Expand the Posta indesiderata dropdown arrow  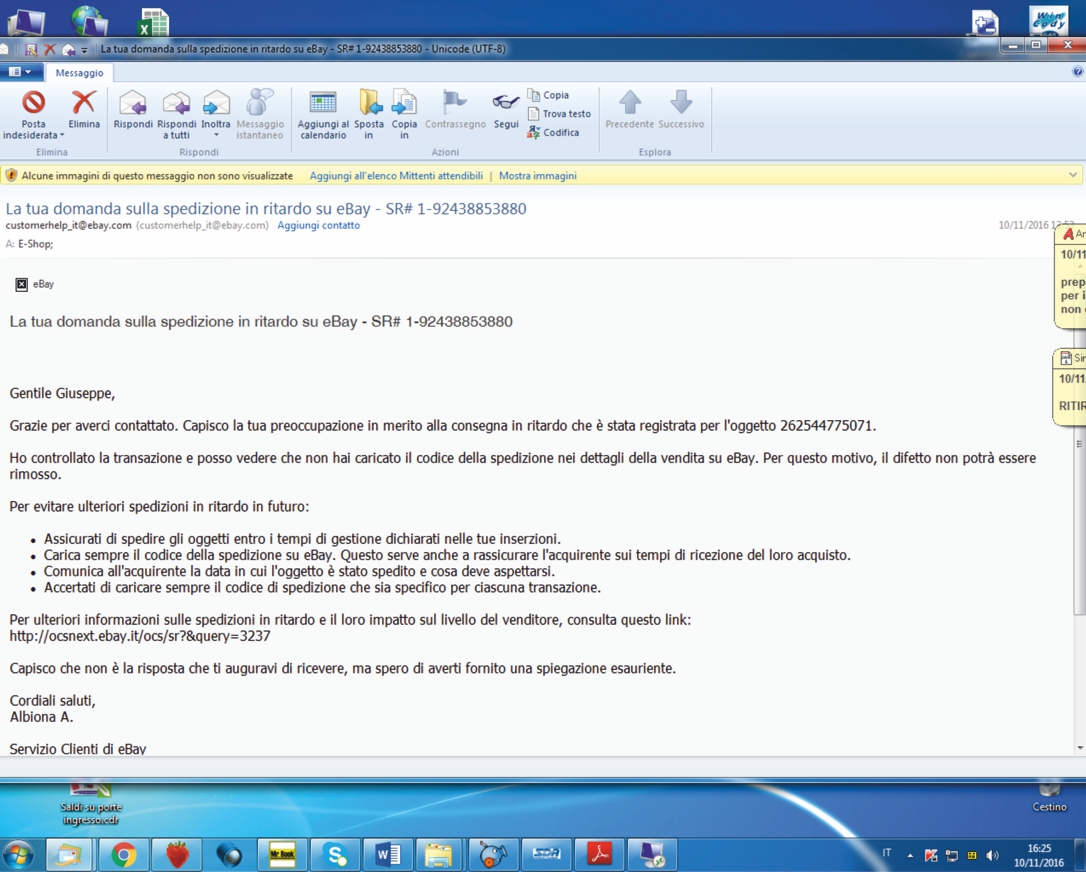[x=62, y=135]
